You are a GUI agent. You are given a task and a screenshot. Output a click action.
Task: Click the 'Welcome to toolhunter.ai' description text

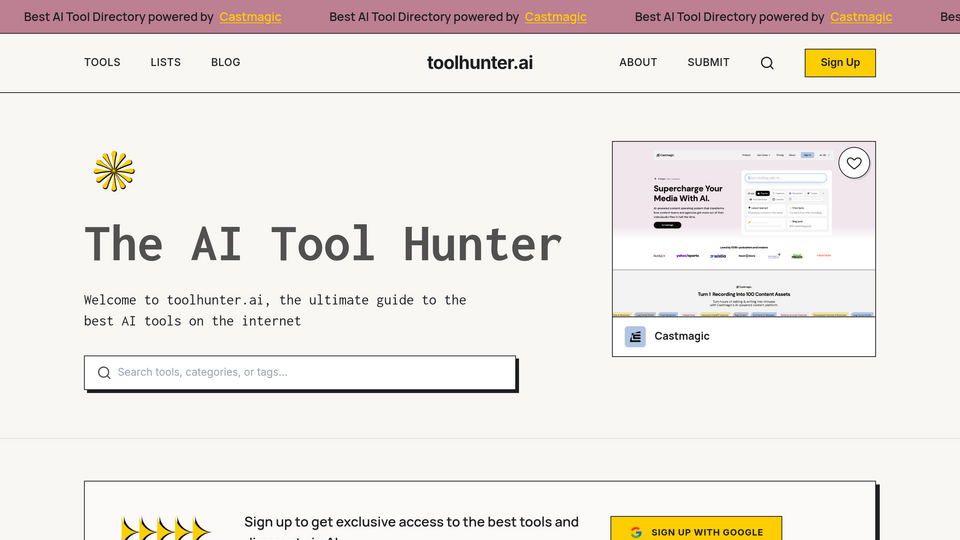(x=275, y=310)
